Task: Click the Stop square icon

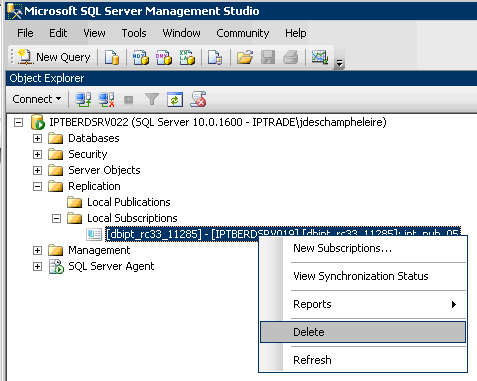Action: pyautogui.click(x=129, y=100)
